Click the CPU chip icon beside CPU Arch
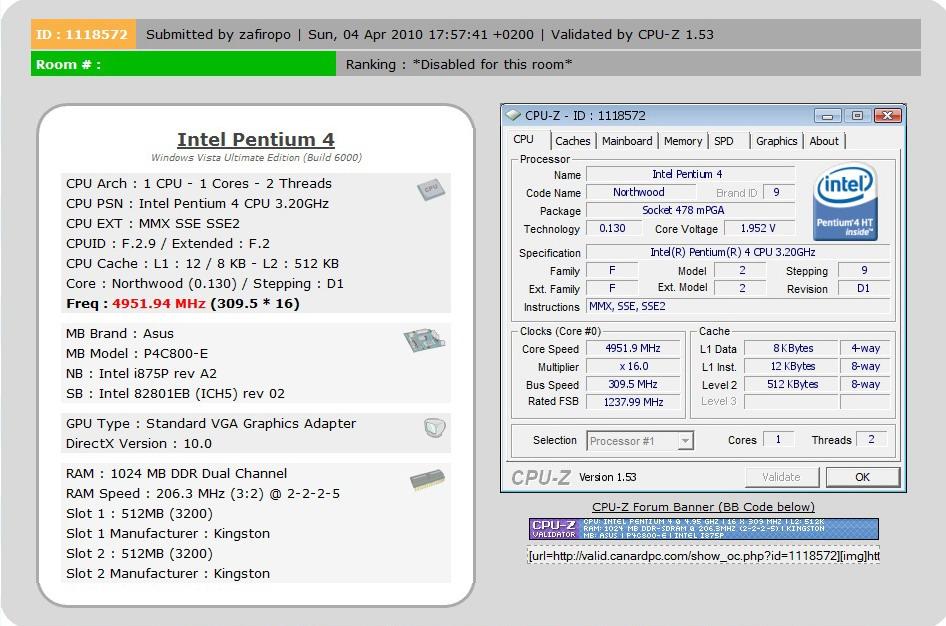 coord(431,189)
